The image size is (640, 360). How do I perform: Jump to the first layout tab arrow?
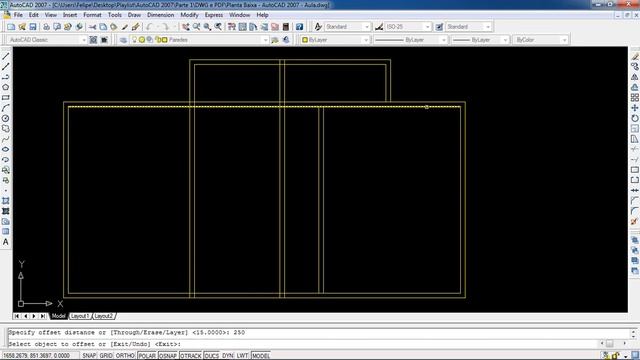pos(16,316)
